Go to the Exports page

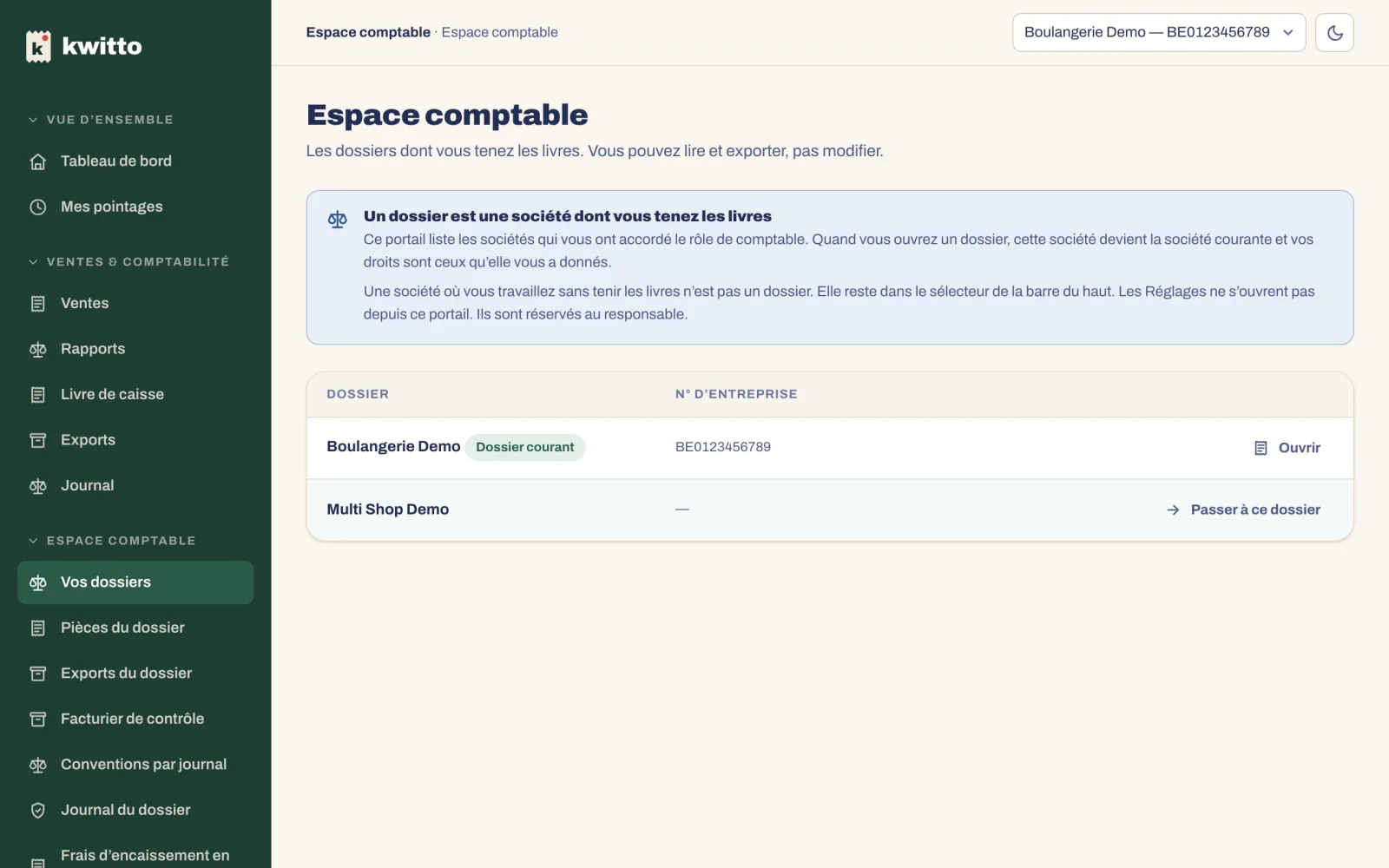coord(135,440)
